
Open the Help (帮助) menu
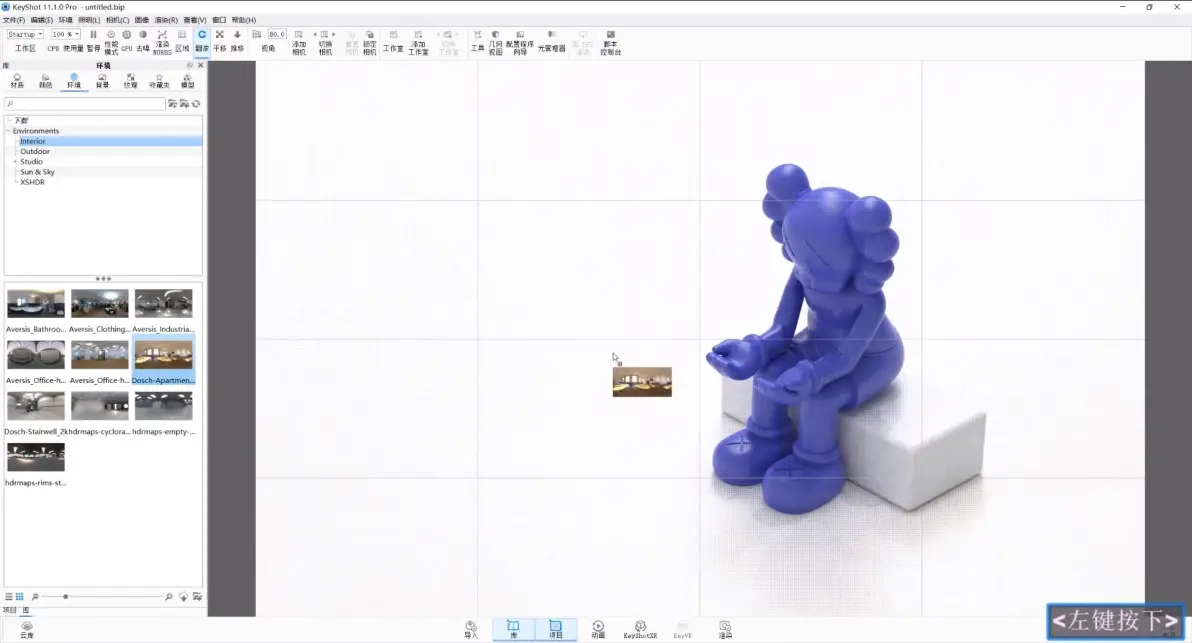click(243, 20)
